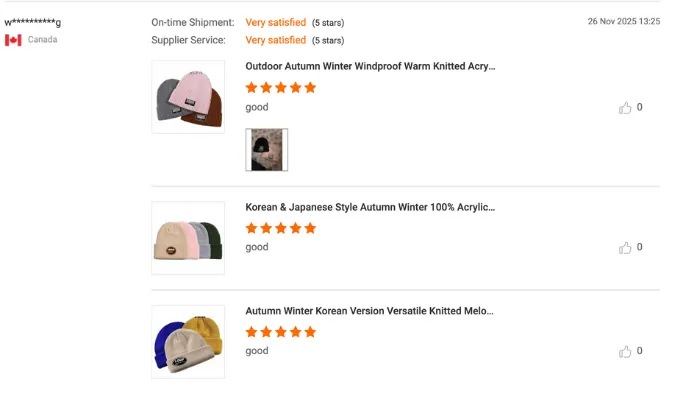The height and width of the screenshot is (400, 683).
Task: Like the Korean & Japanese Style review
Action: [x=625, y=247]
